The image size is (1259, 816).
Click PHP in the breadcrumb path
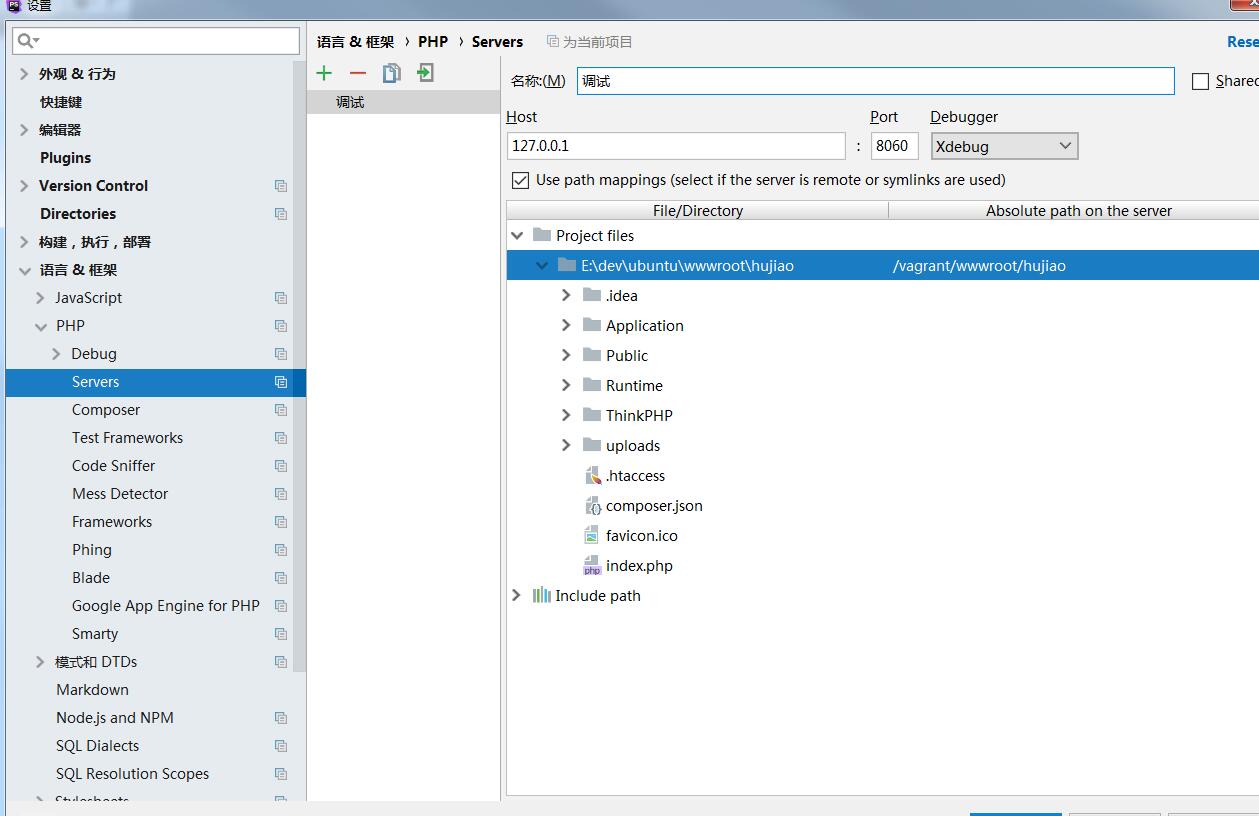433,42
